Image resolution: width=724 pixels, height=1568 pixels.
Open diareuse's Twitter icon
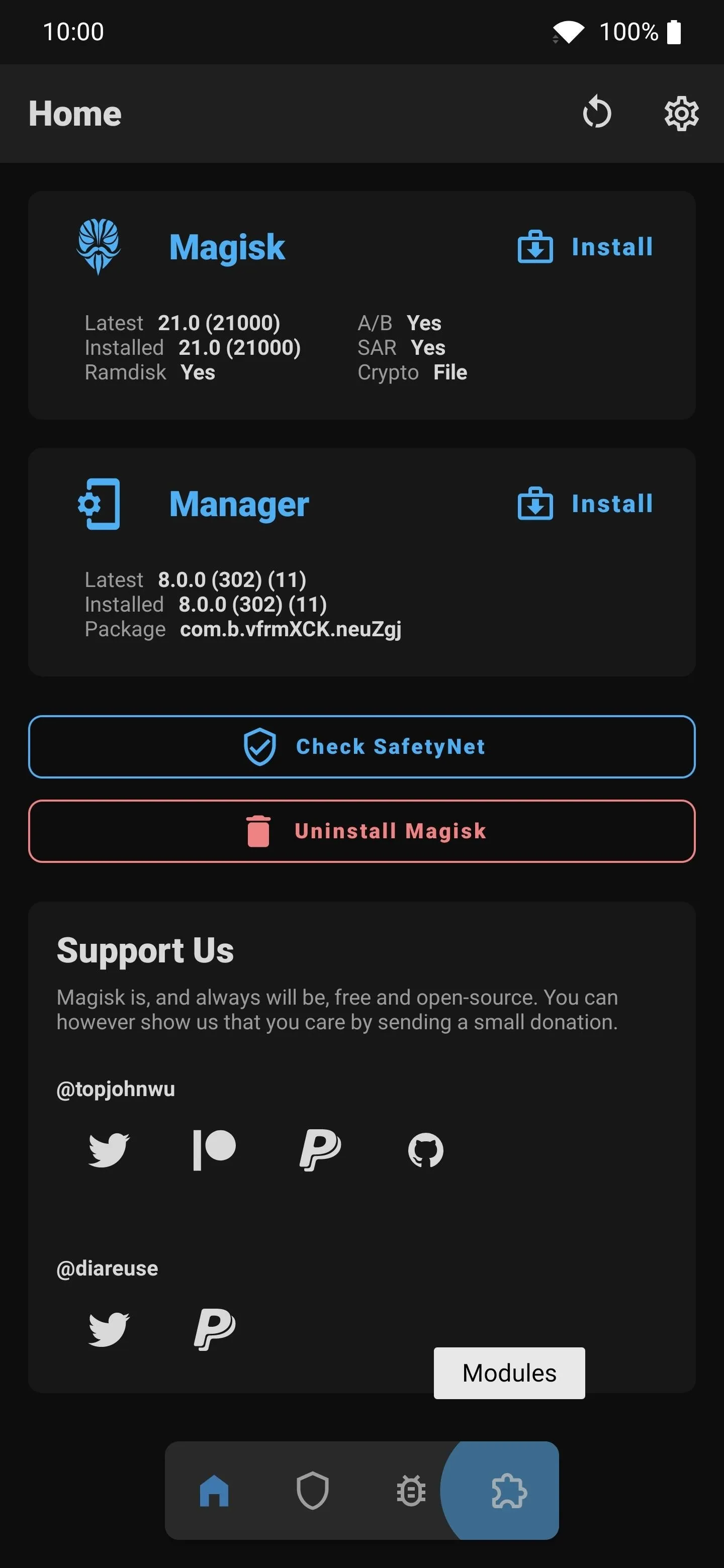109,1329
